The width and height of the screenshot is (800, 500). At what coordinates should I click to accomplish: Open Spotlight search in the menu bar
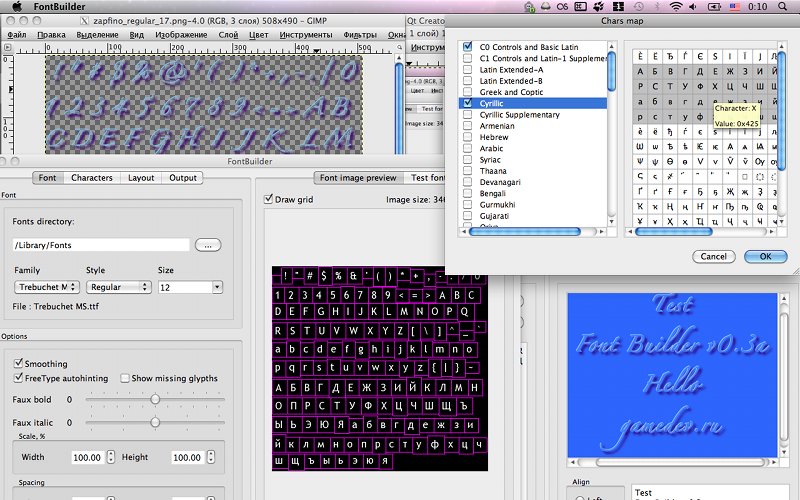click(782, 7)
